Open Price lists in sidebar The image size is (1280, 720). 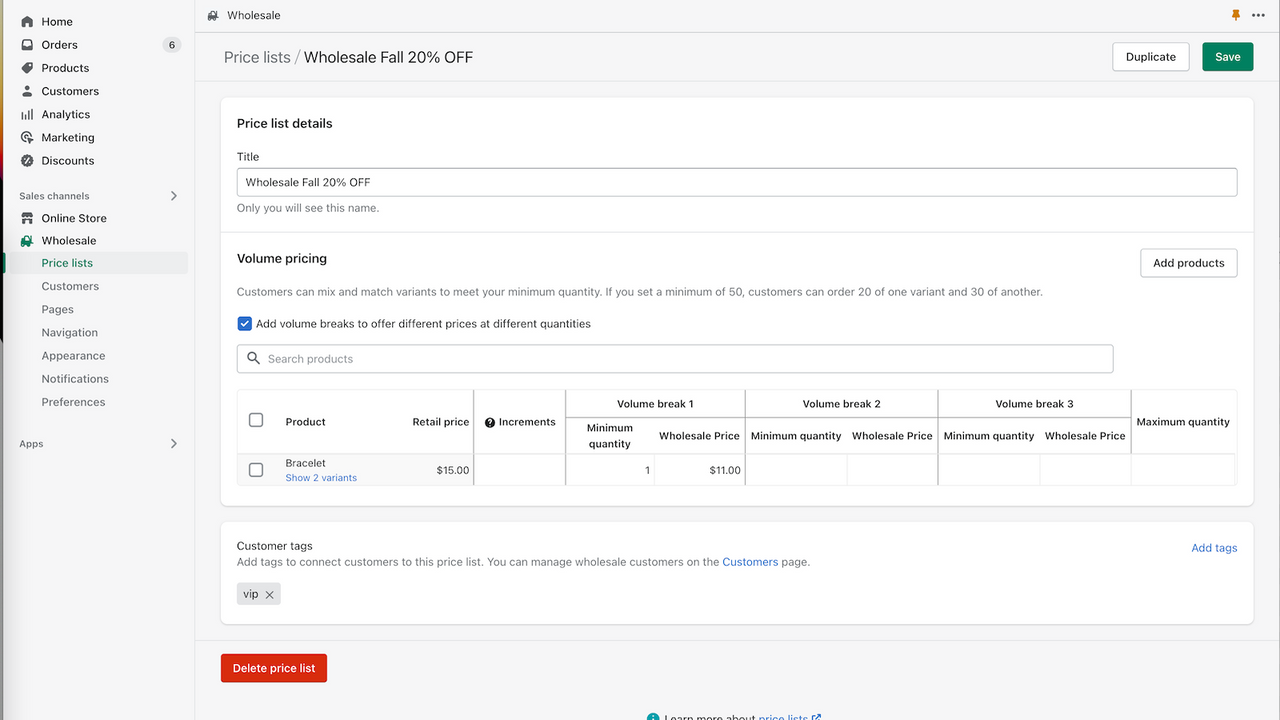(67, 263)
